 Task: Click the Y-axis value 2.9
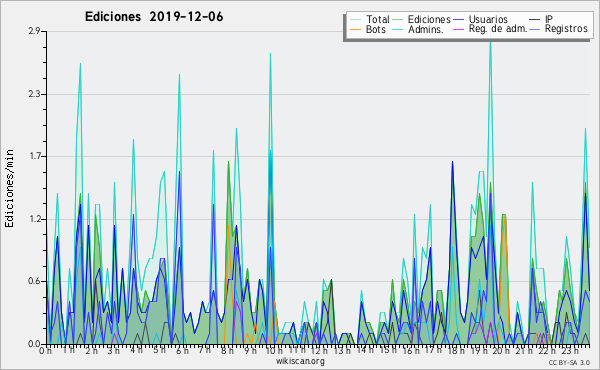(x=34, y=31)
